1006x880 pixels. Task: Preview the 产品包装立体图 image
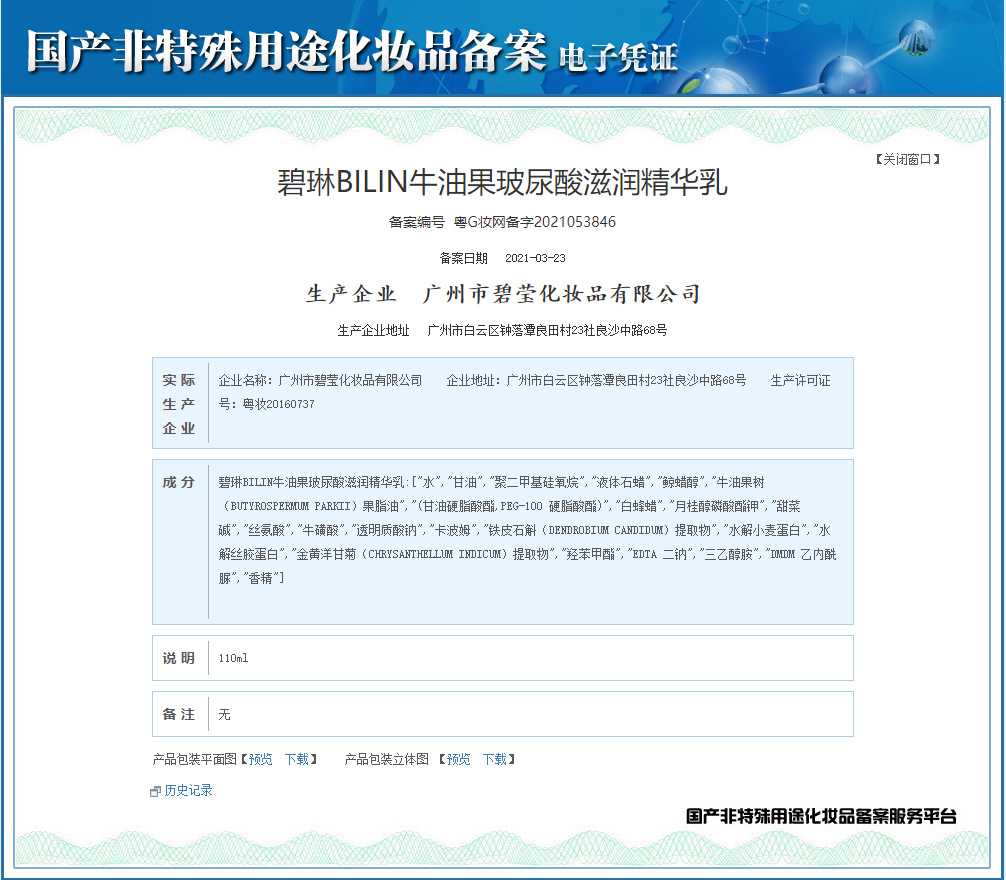point(458,759)
